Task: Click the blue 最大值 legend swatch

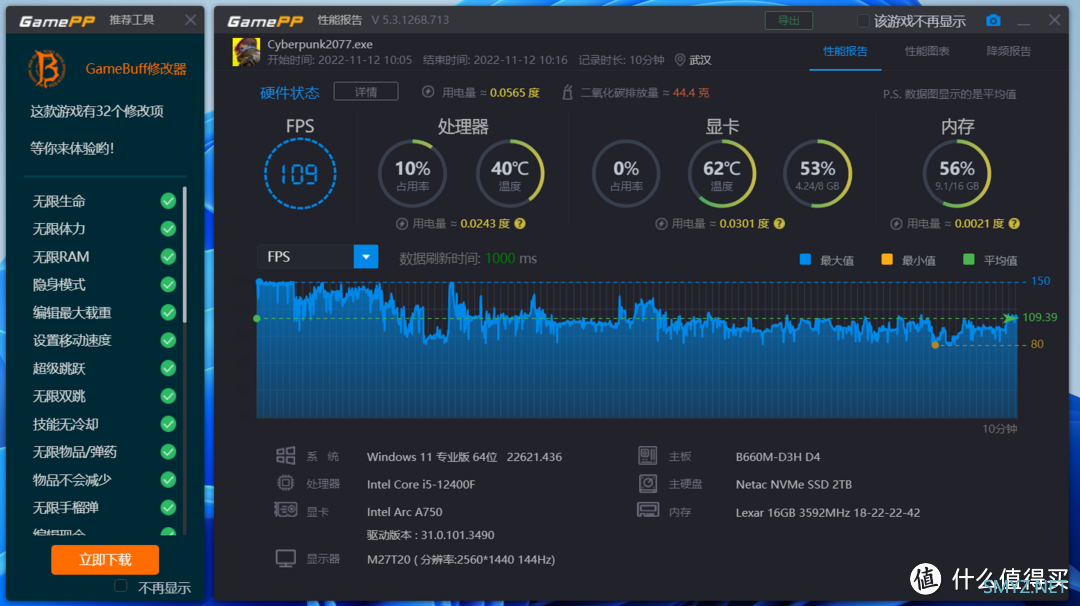Action: (805, 260)
